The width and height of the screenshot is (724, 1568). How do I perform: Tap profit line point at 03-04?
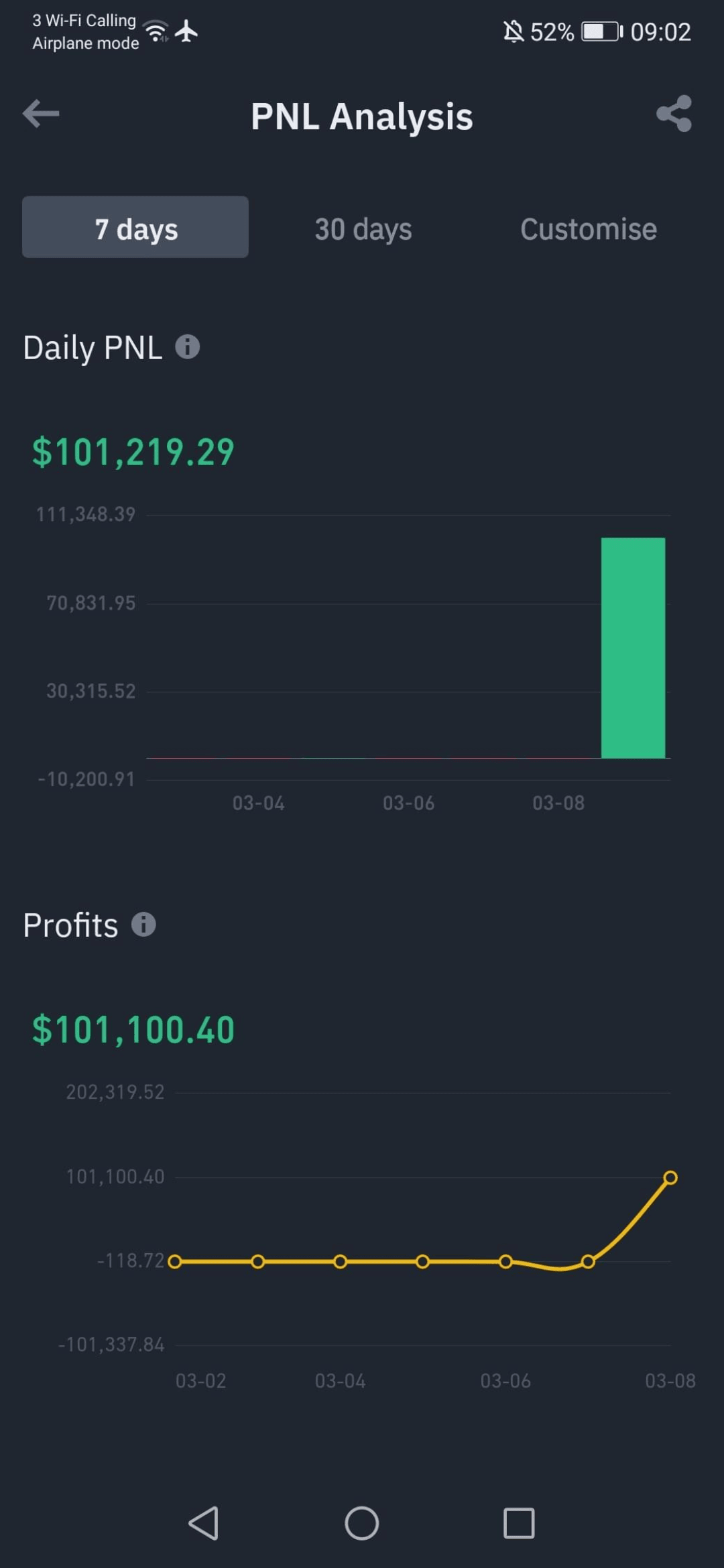click(x=341, y=1262)
